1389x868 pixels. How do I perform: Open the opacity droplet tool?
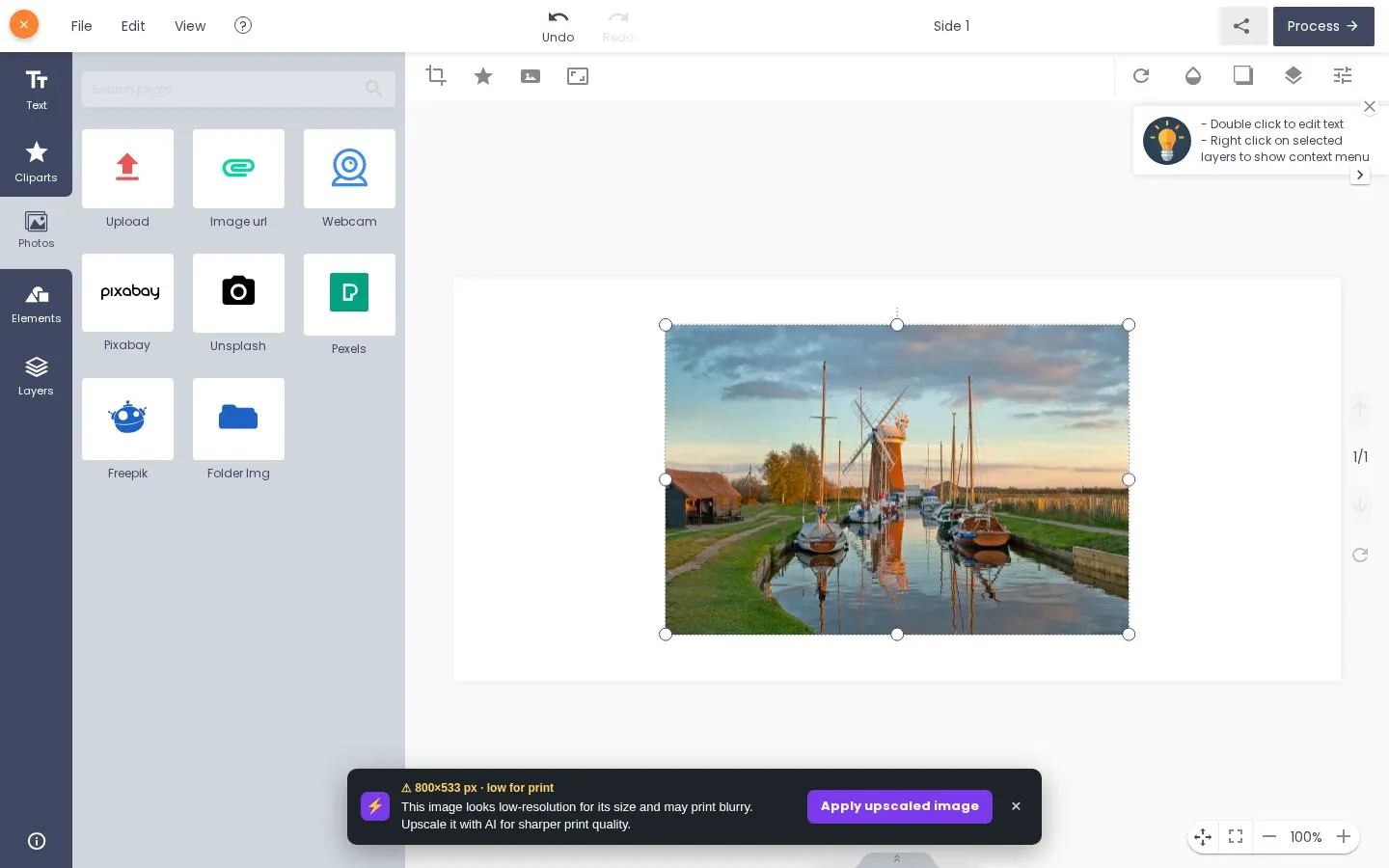pos(1193,75)
